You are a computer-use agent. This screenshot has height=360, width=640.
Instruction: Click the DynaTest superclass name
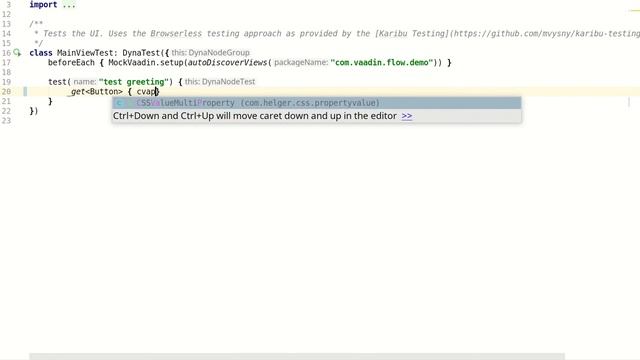pos(141,53)
